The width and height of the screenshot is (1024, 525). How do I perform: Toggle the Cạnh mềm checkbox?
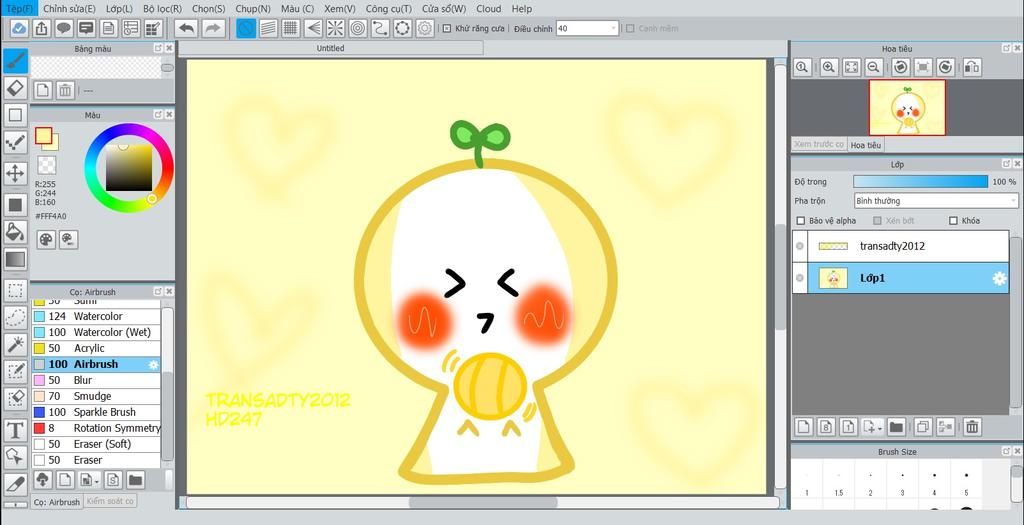[x=630, y=29]
